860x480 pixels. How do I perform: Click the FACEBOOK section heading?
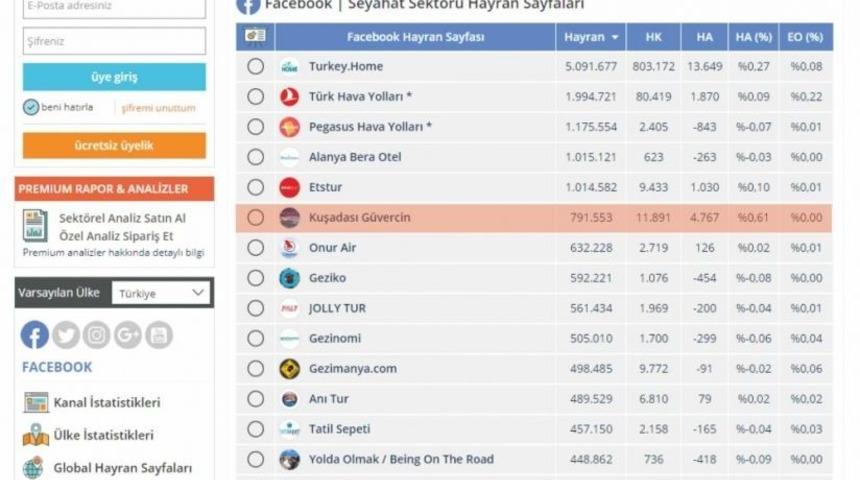(57, 367)
